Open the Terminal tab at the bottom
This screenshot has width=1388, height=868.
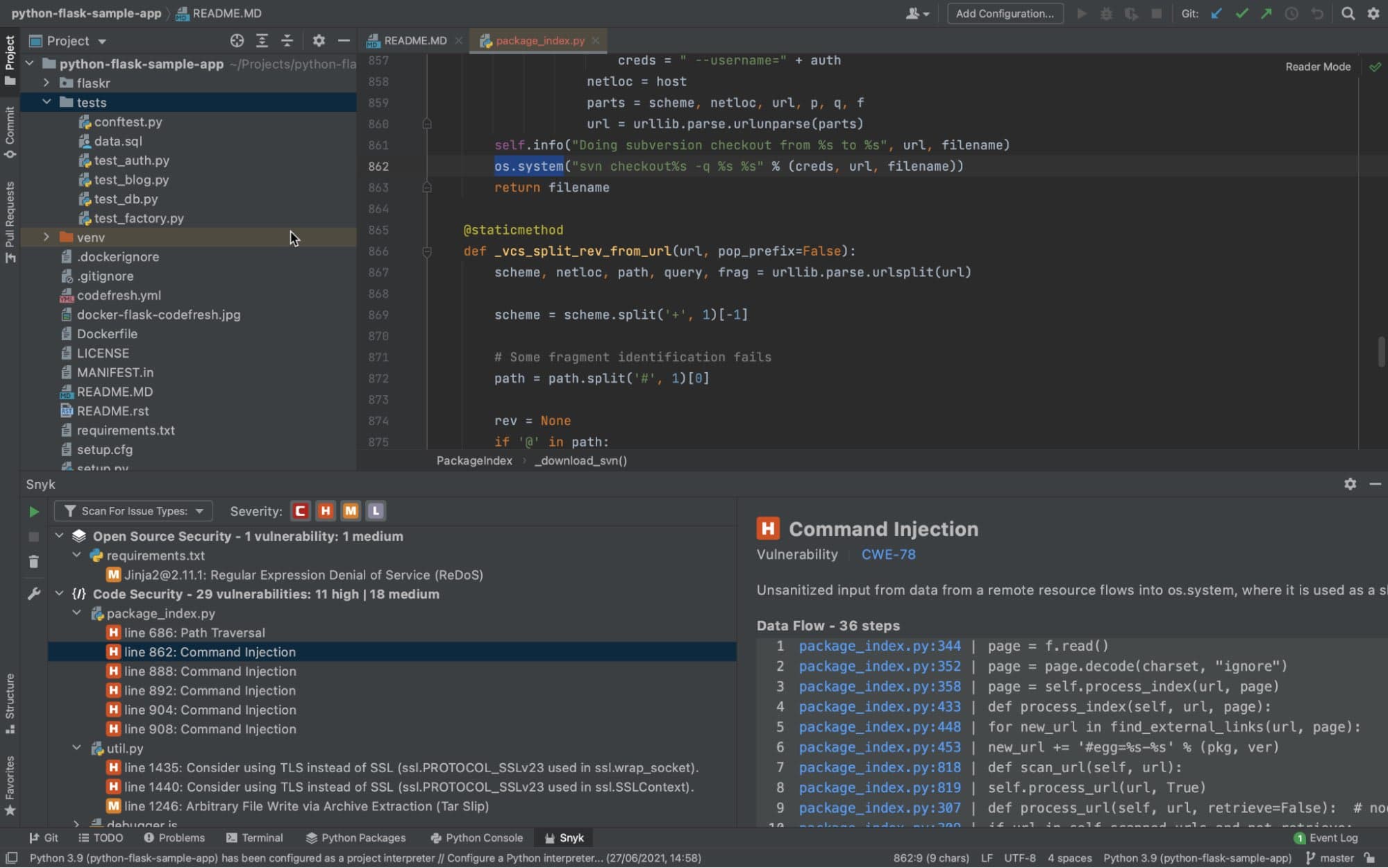click(x=262, y=837)
